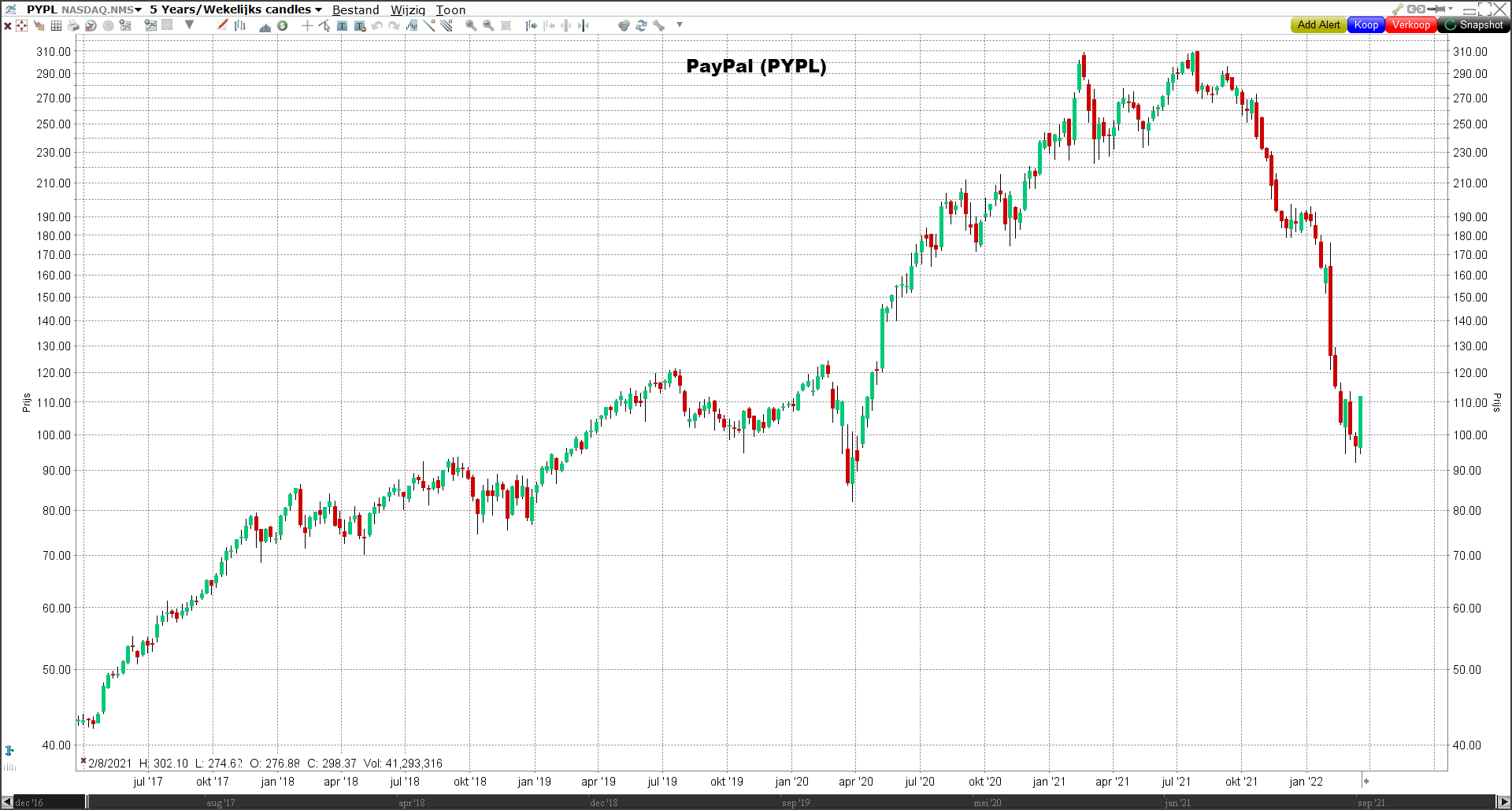Click the shift-chart-right arrow icon
This screenshot has height=810, width=1512.
(x=532, y=25)
